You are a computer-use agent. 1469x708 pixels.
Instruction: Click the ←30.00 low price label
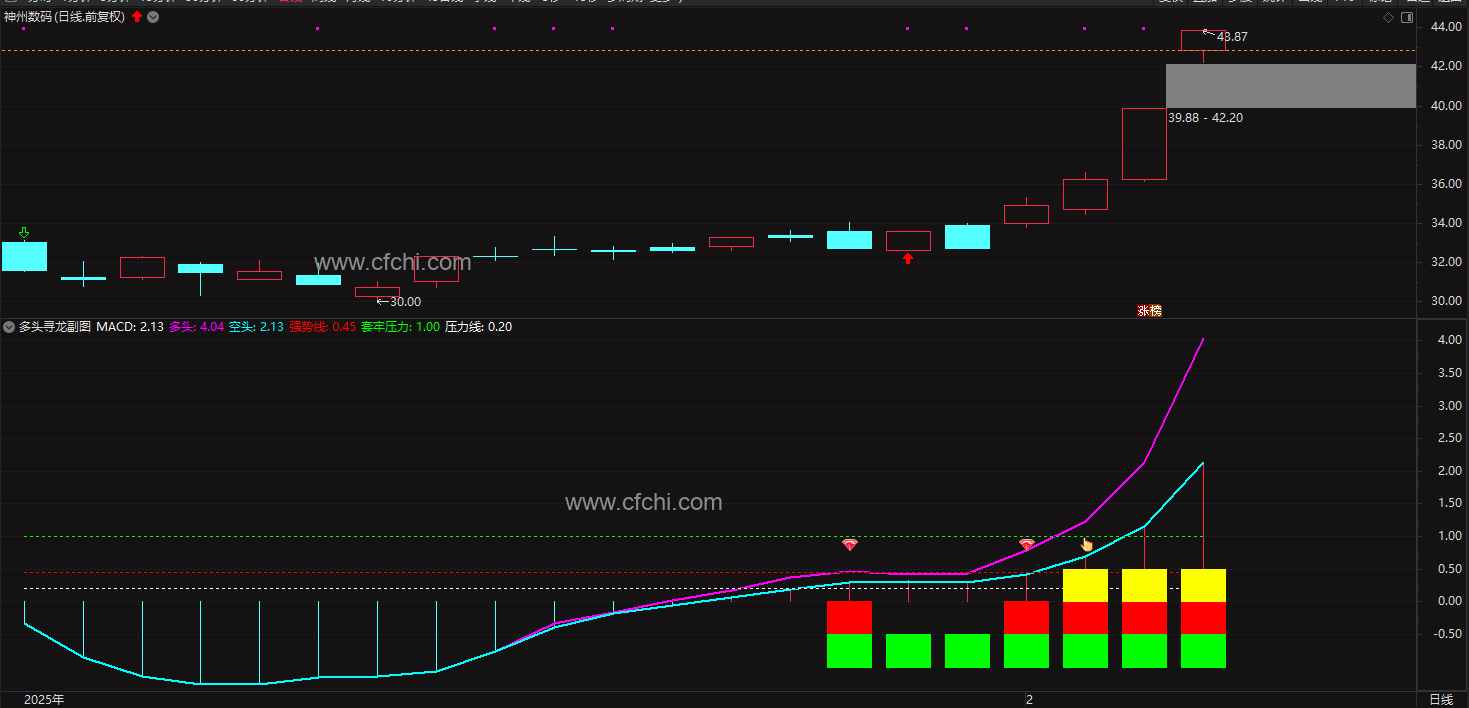[399, 301]
